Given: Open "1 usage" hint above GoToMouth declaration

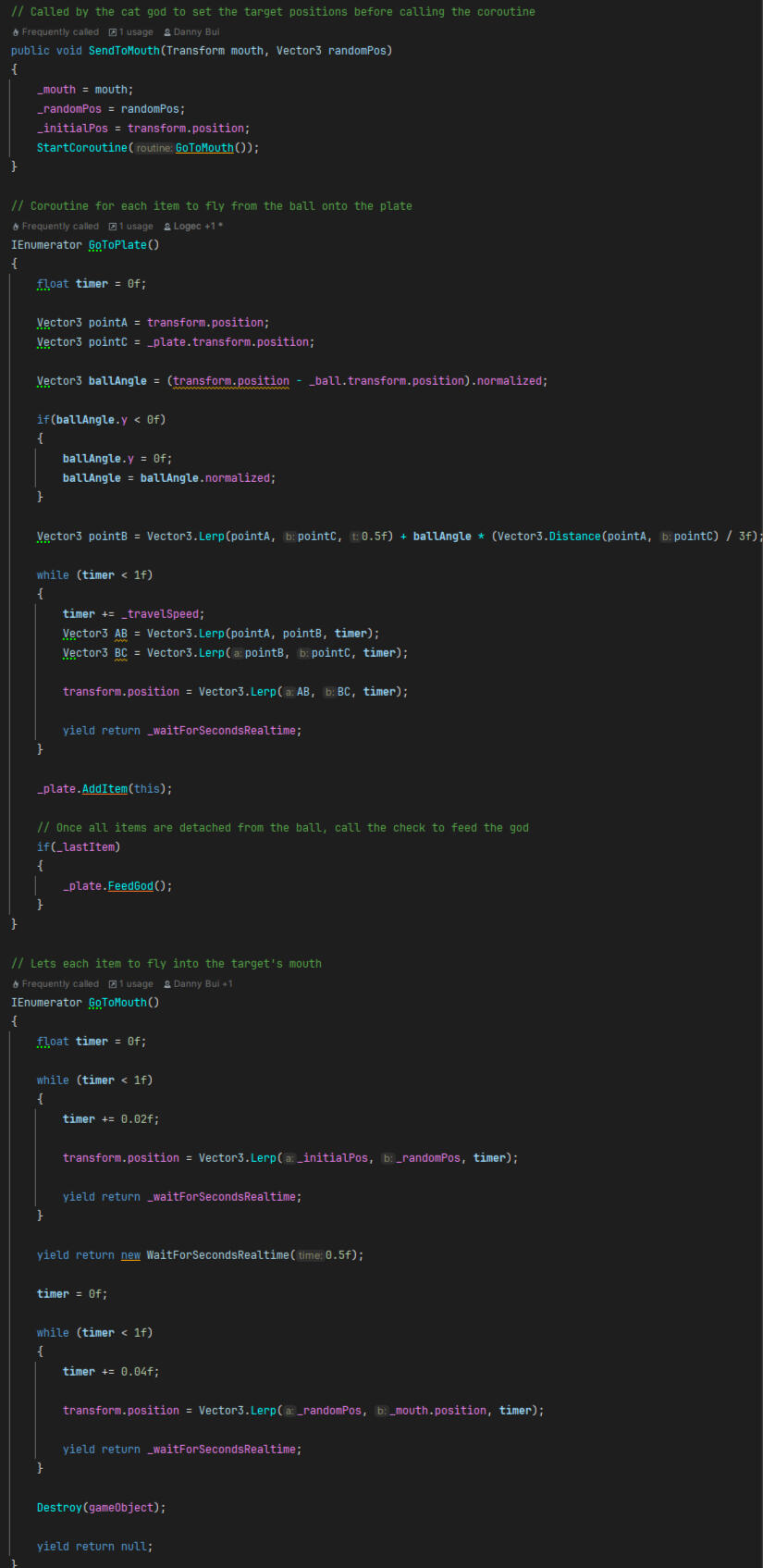Looking at the screenshot, I should click(130, 984).
